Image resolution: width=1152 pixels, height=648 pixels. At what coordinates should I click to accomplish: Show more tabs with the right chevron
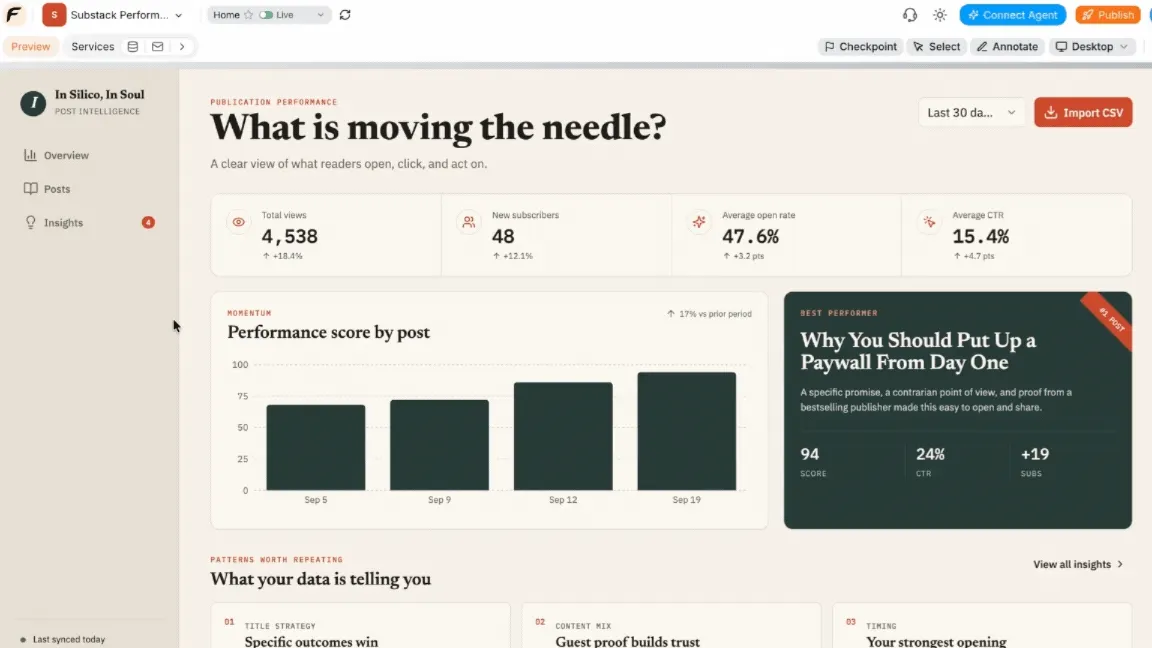click(182, 46)
